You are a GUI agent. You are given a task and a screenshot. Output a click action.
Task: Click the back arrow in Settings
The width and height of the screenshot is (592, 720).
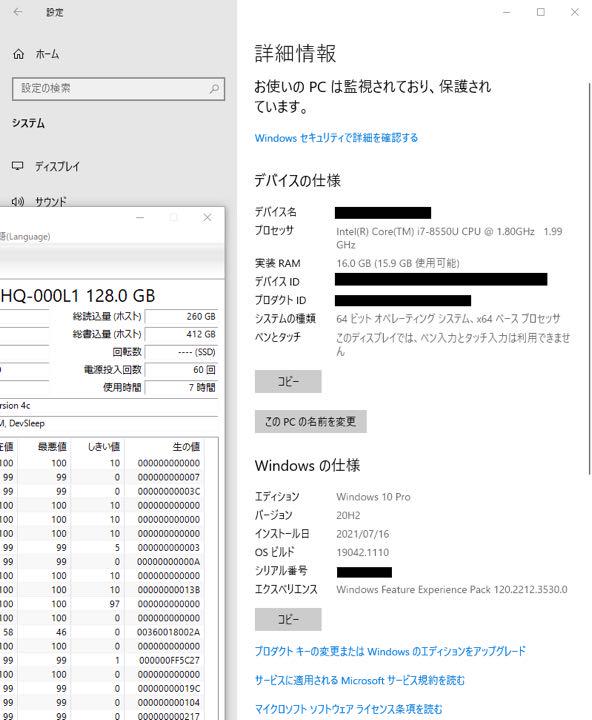point(17,12)
